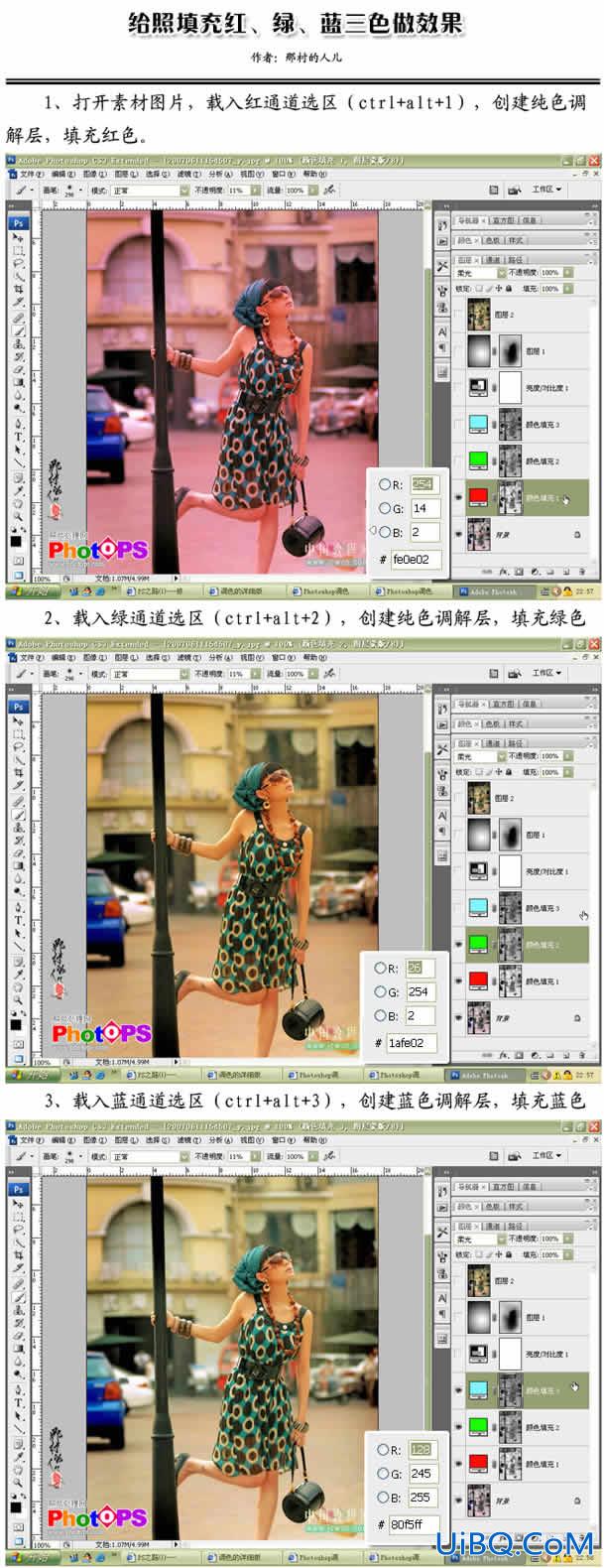
Task: Hide the 颜色填充 3 layer in step 3 Layers panel
Action: pos(458,1392)
